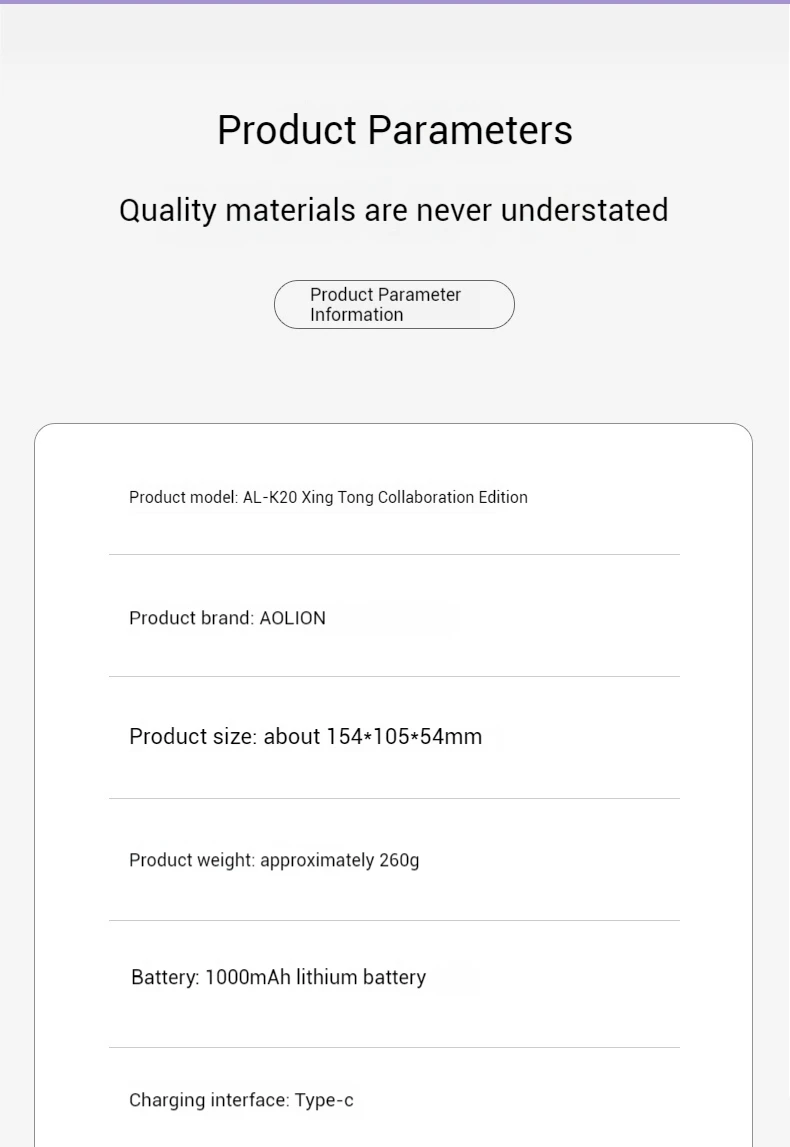Click the Product model label
Screen dimensions: 790x1147
point(183,498)
